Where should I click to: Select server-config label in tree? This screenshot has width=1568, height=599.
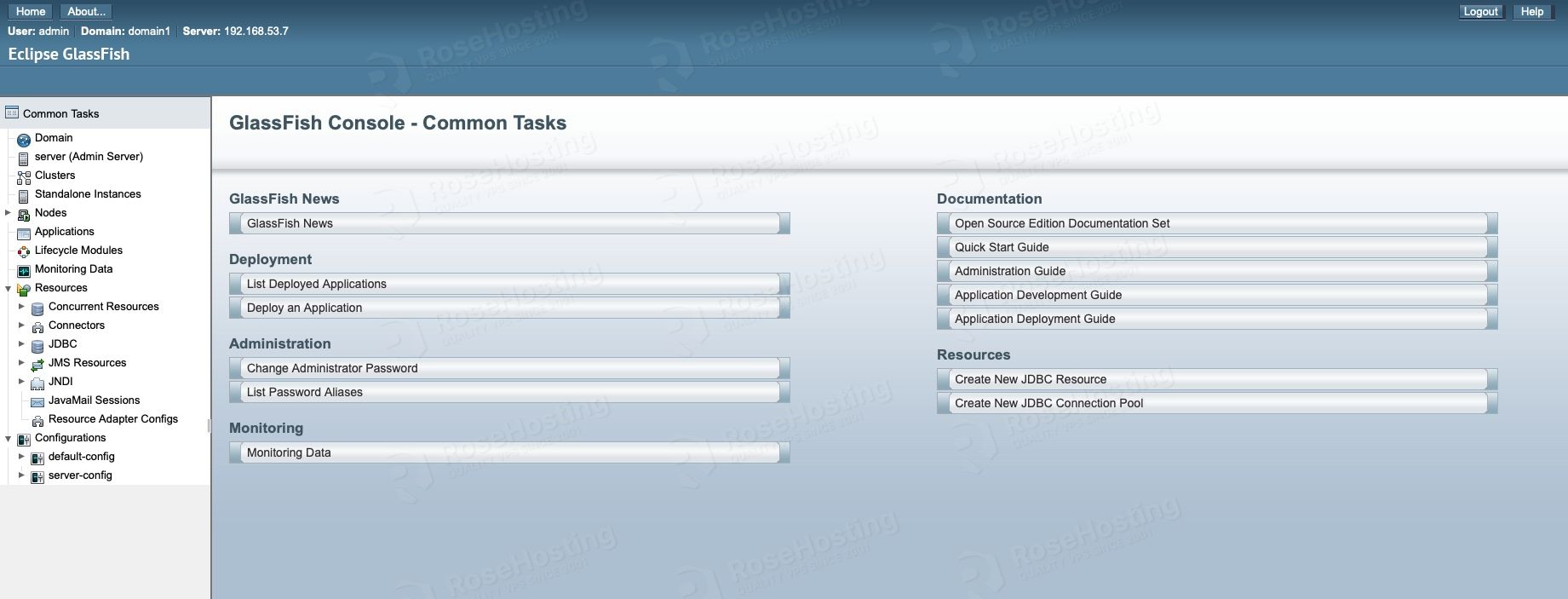coord(80,475)
